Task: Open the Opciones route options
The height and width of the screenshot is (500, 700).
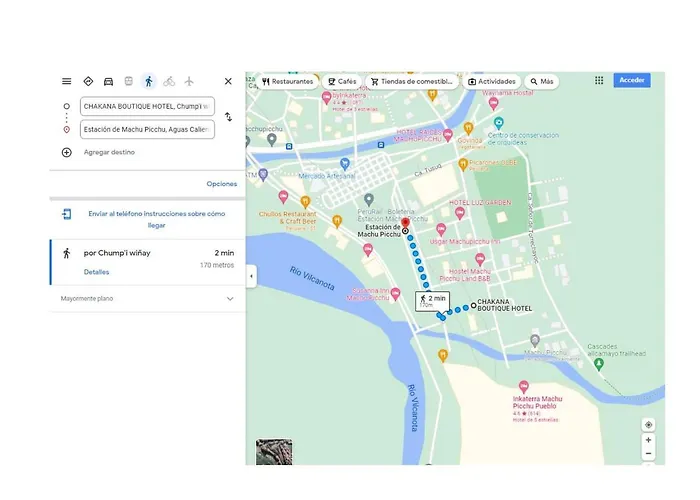Action: tap(221, 184)
